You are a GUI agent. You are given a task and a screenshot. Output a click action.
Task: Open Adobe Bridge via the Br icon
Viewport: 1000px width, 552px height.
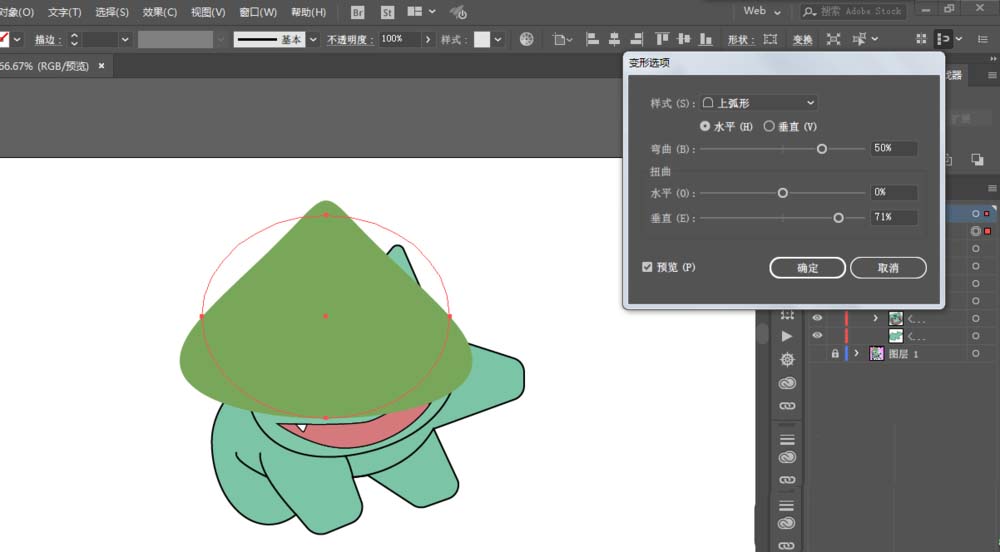click(358, 12)
